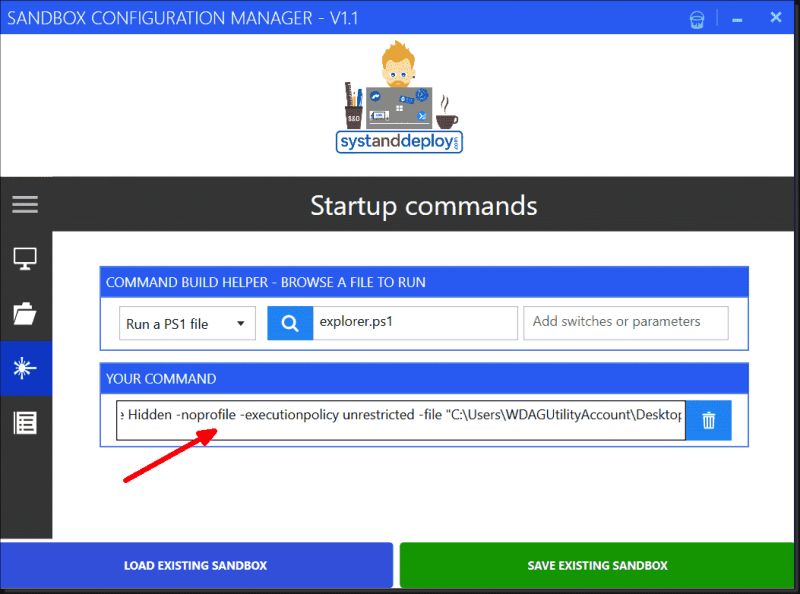800x594 pixels.
Task: Load Existing Sandbox
Action: pyautogui.click(x=196, y=565)
